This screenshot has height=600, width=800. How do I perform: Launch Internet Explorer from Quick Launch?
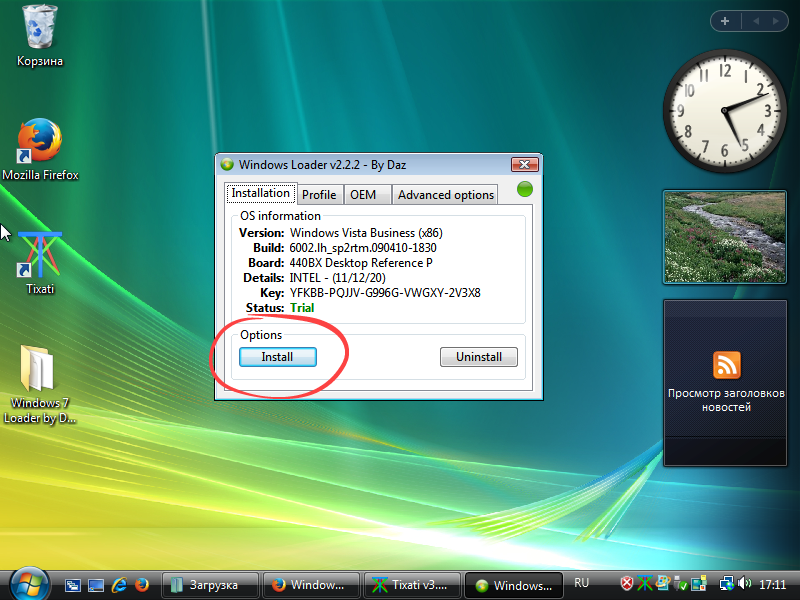[x=119, y=583]
